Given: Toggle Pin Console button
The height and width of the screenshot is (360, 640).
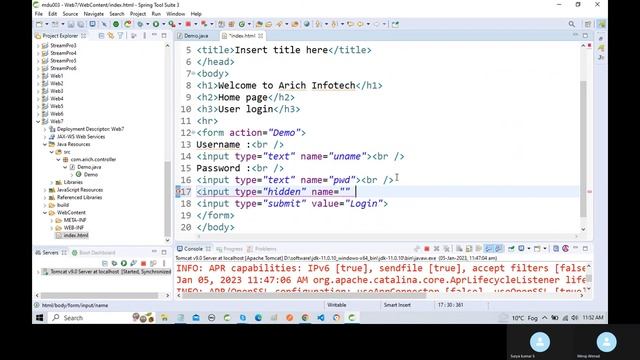Looking at the screenshot, I should (x=511, y=249).
